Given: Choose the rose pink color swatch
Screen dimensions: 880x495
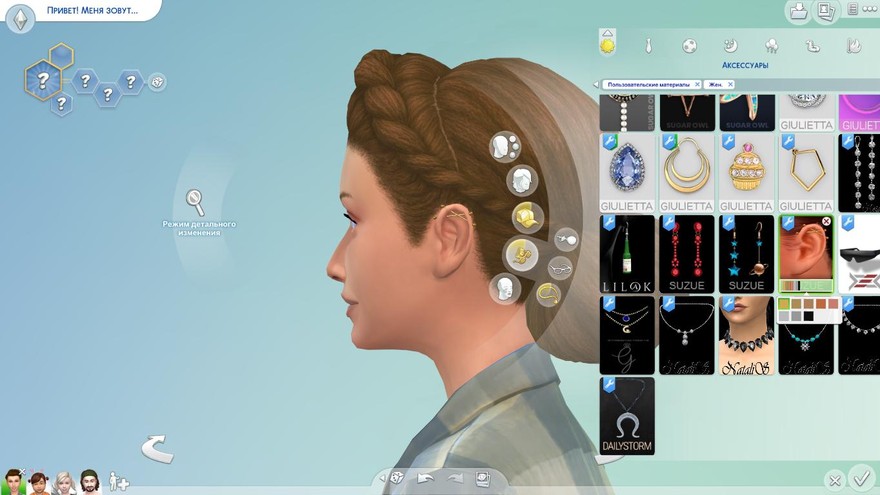Looking at the screenshot, I should coord(833,304).
